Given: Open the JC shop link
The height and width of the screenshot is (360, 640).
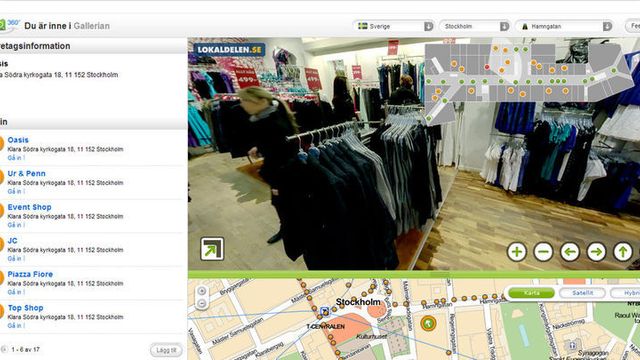Looking at the screenshot, I should (x=12, y=240).
